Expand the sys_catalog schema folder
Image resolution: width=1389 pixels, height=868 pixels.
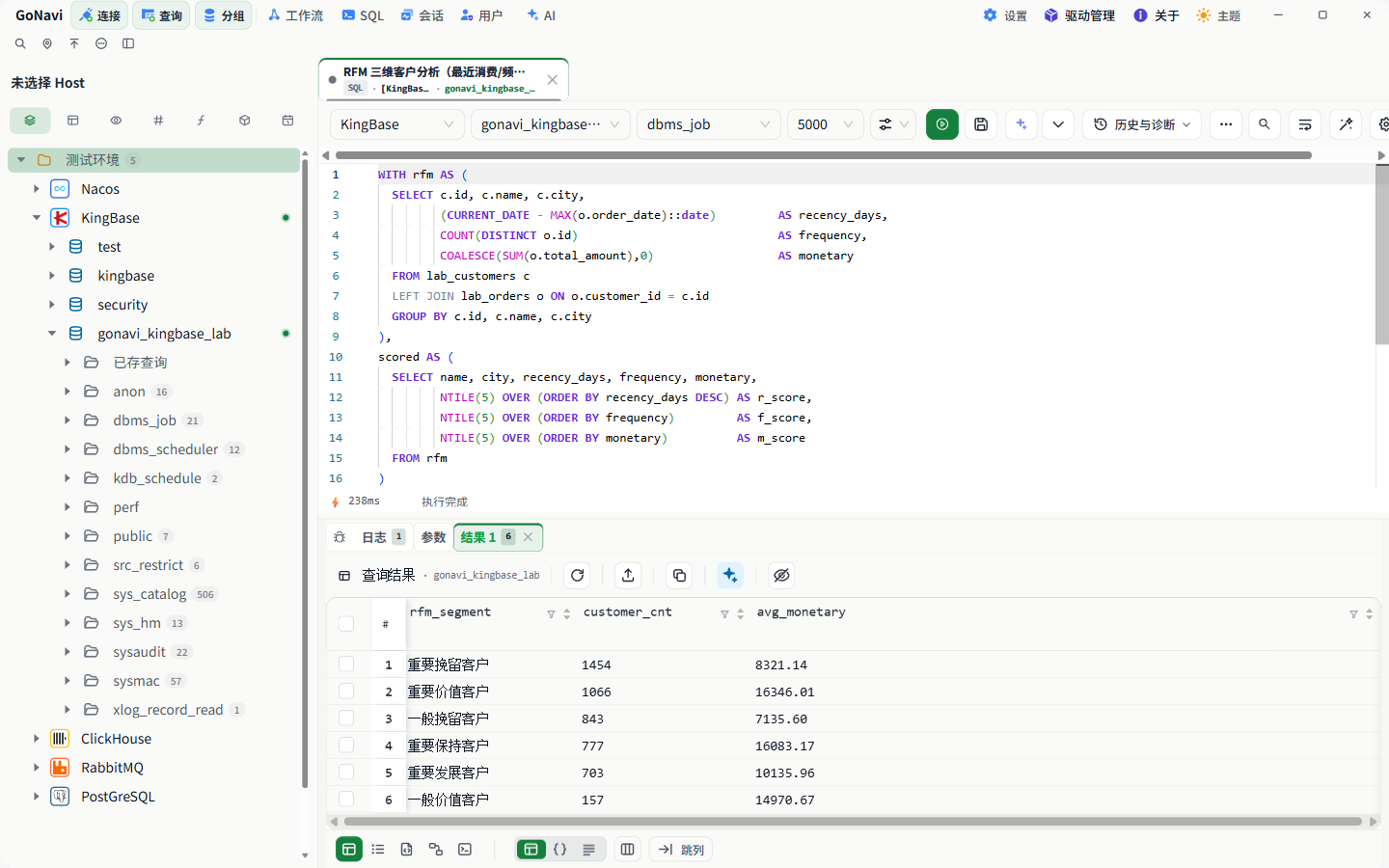(x=68, y=594)
